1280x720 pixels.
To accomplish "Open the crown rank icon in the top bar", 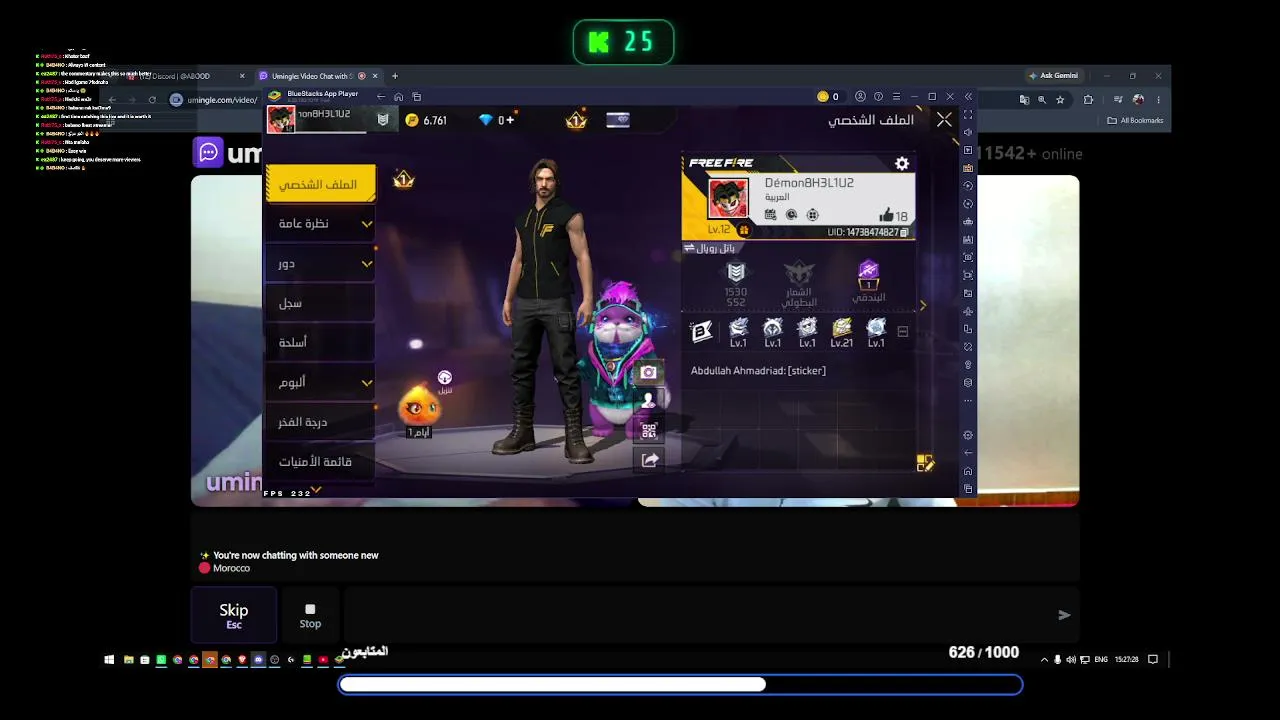I will coord(576,120).
